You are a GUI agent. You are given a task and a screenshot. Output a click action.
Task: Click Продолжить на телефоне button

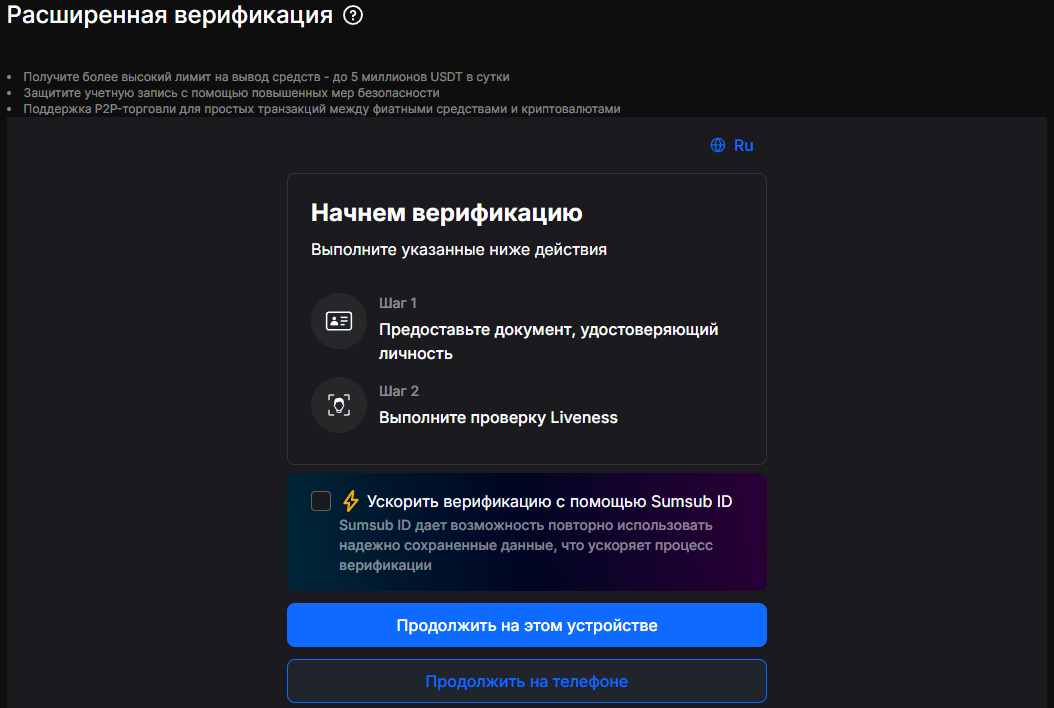[527, 681]
